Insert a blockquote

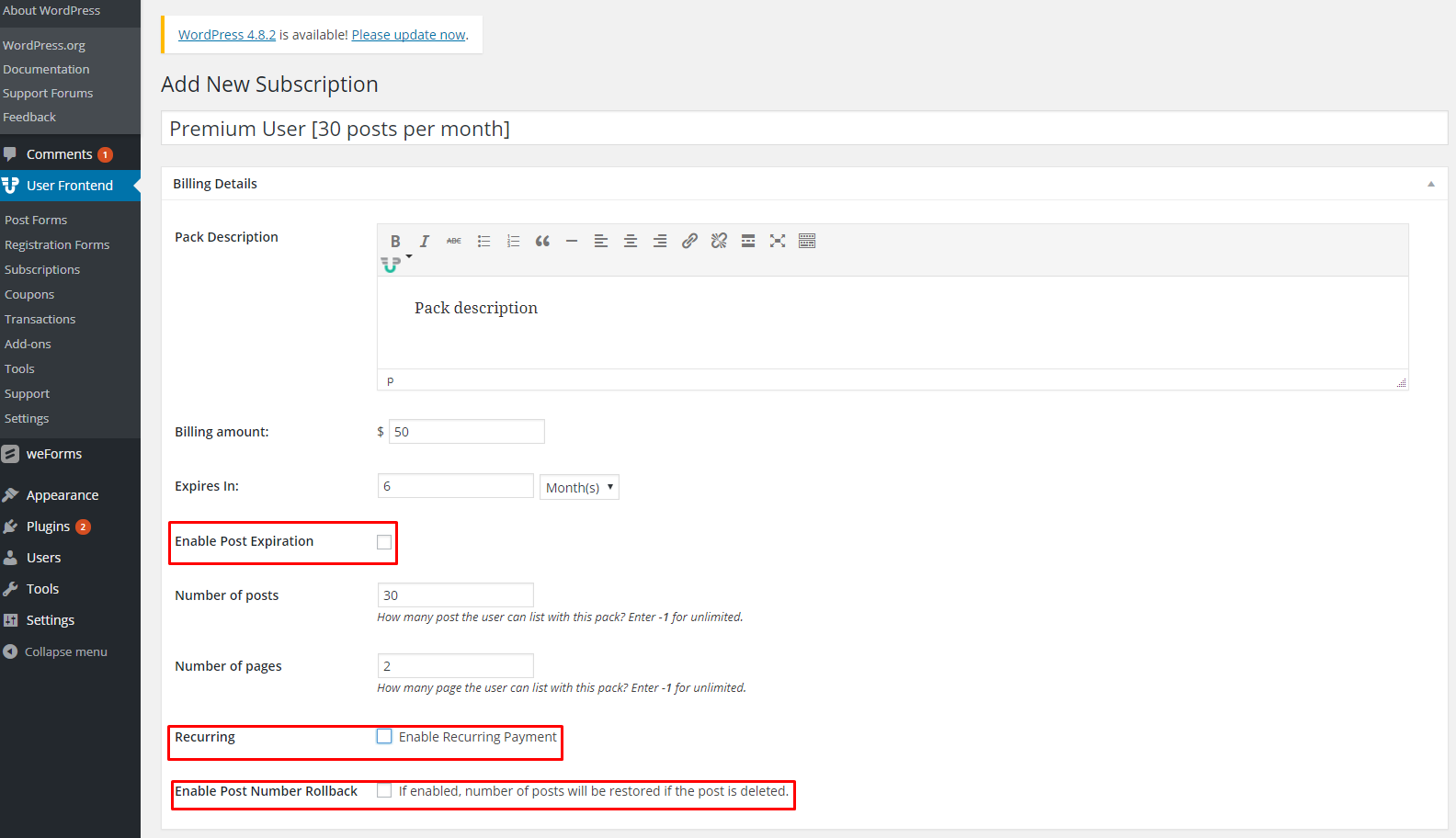(542, 241)
